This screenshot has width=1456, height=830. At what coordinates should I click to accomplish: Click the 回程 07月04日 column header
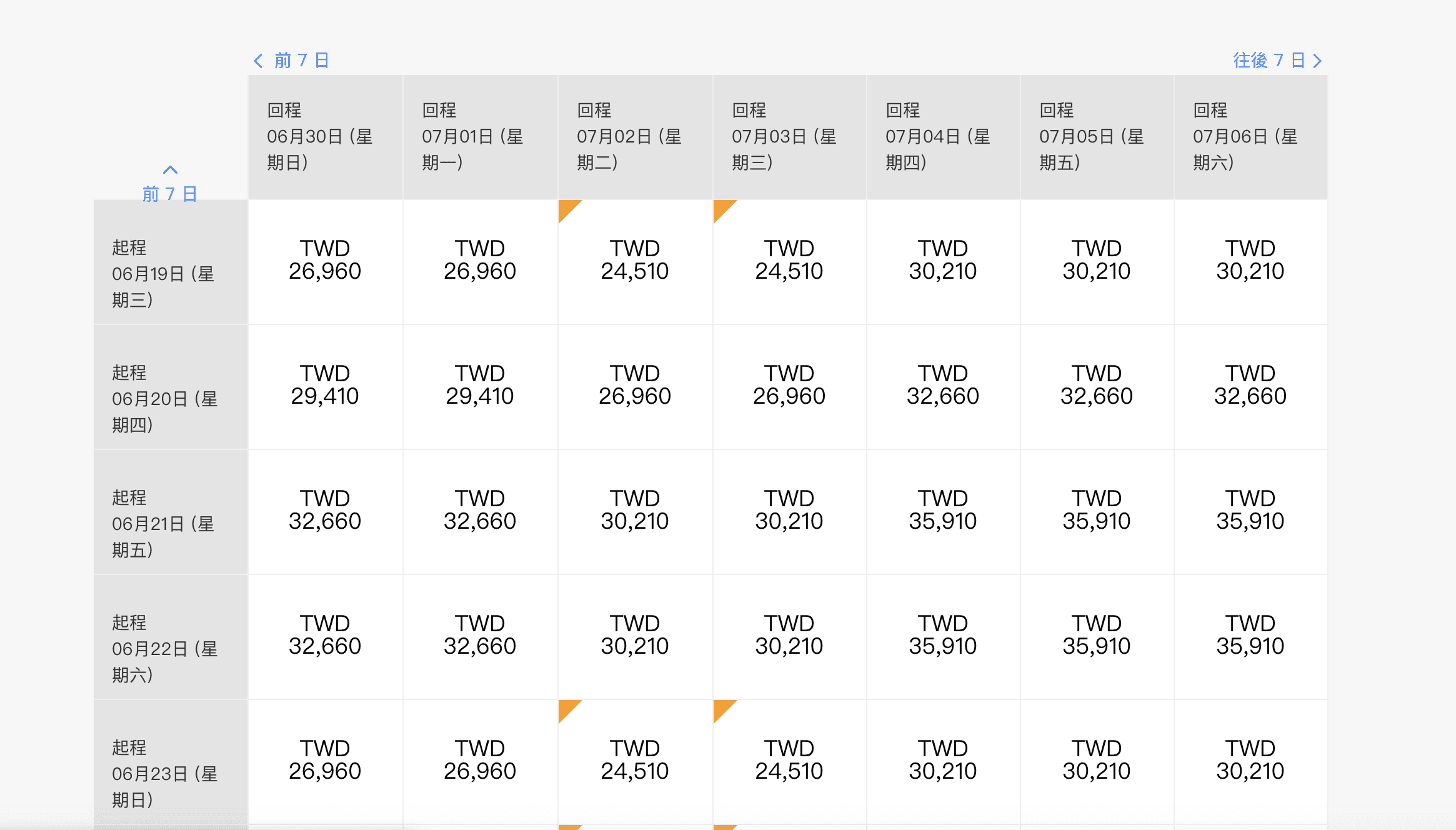pyautogui.click(x=943, y=137)
